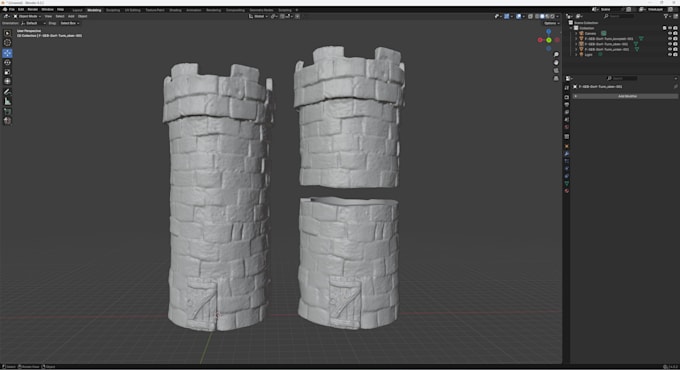The width and height of the screenshot is (680, 370).
Task: Switch to Solid viewport shading
Action: (x=542, y=16)
